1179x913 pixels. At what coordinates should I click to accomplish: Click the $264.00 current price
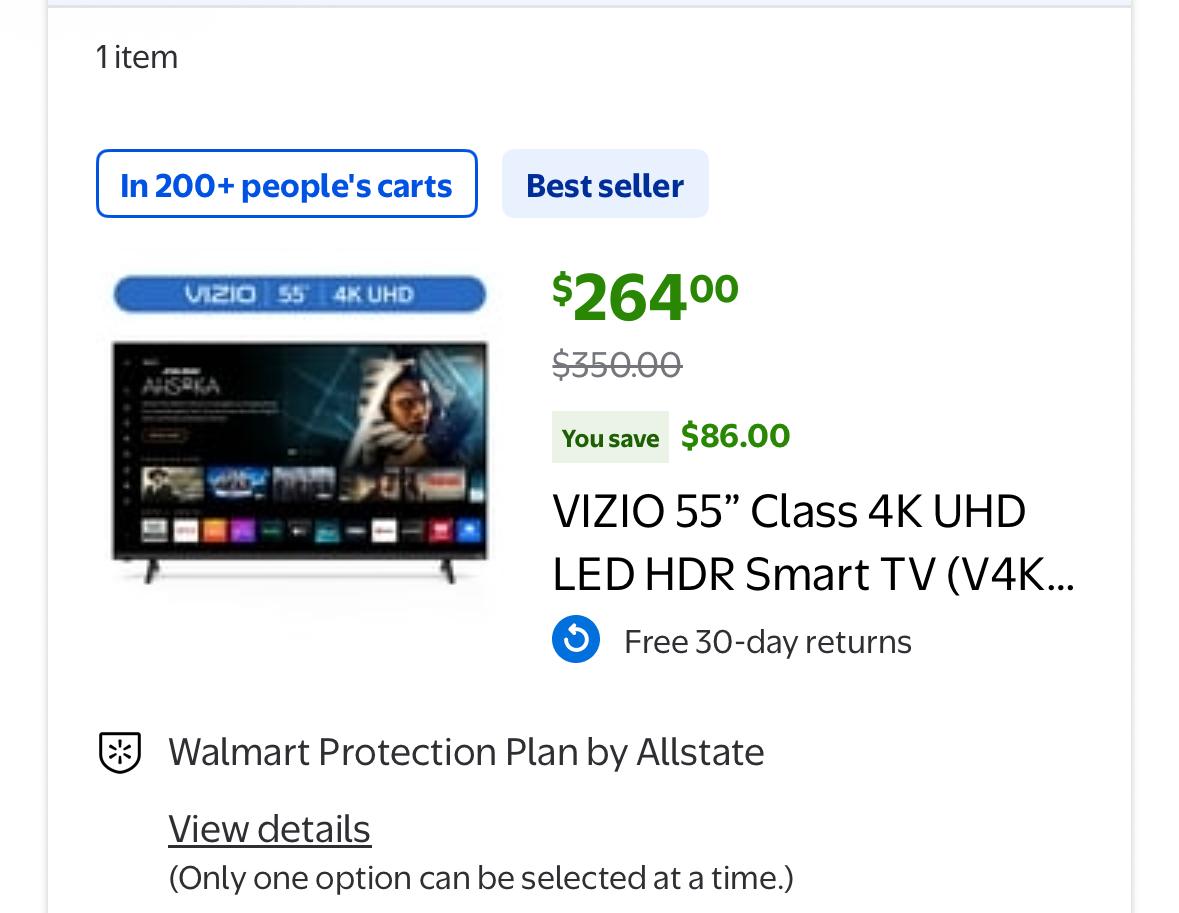(x=645, y=297)
